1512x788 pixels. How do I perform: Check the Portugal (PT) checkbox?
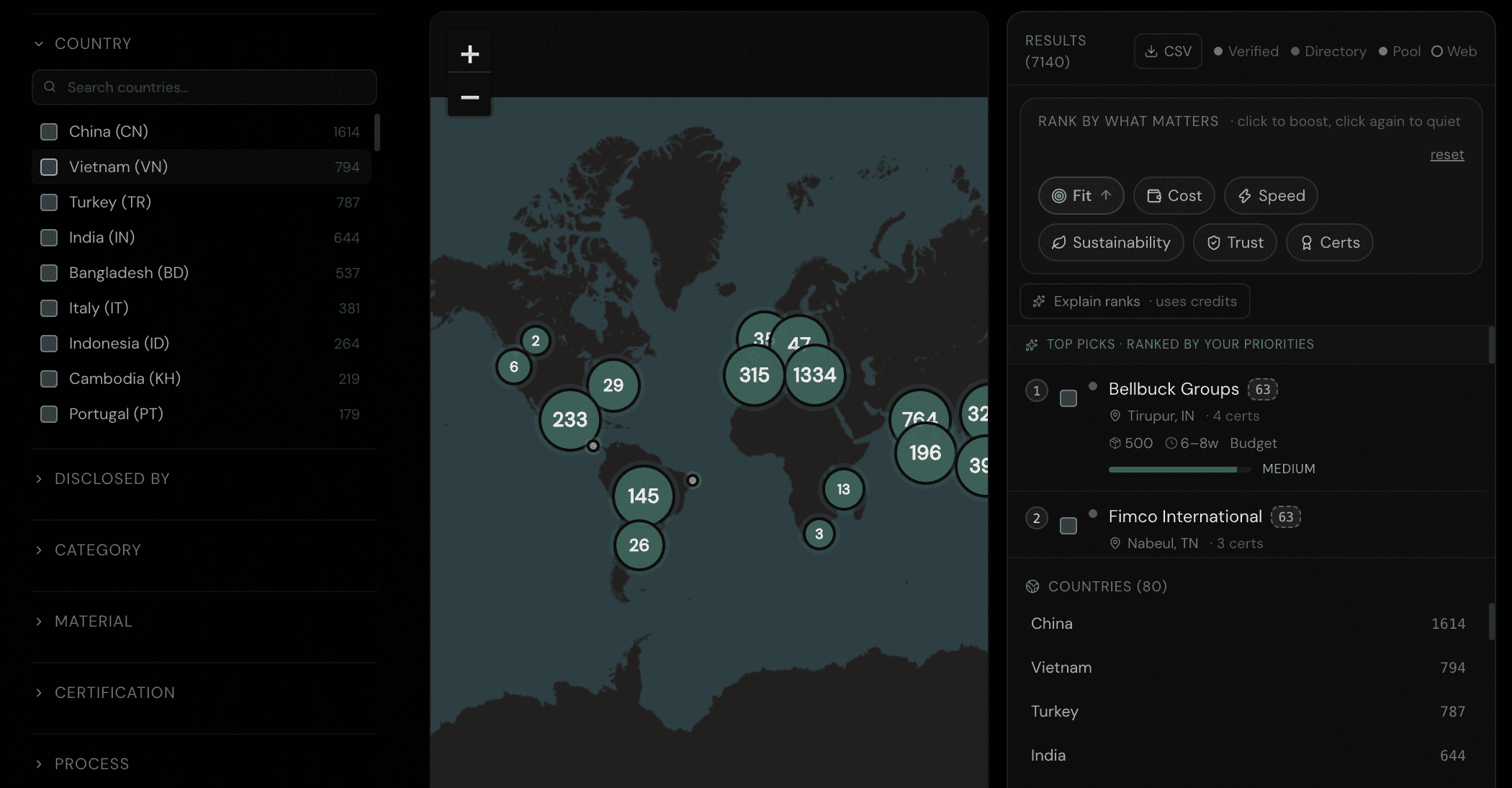pyautogui.click(x=49, y=414)
